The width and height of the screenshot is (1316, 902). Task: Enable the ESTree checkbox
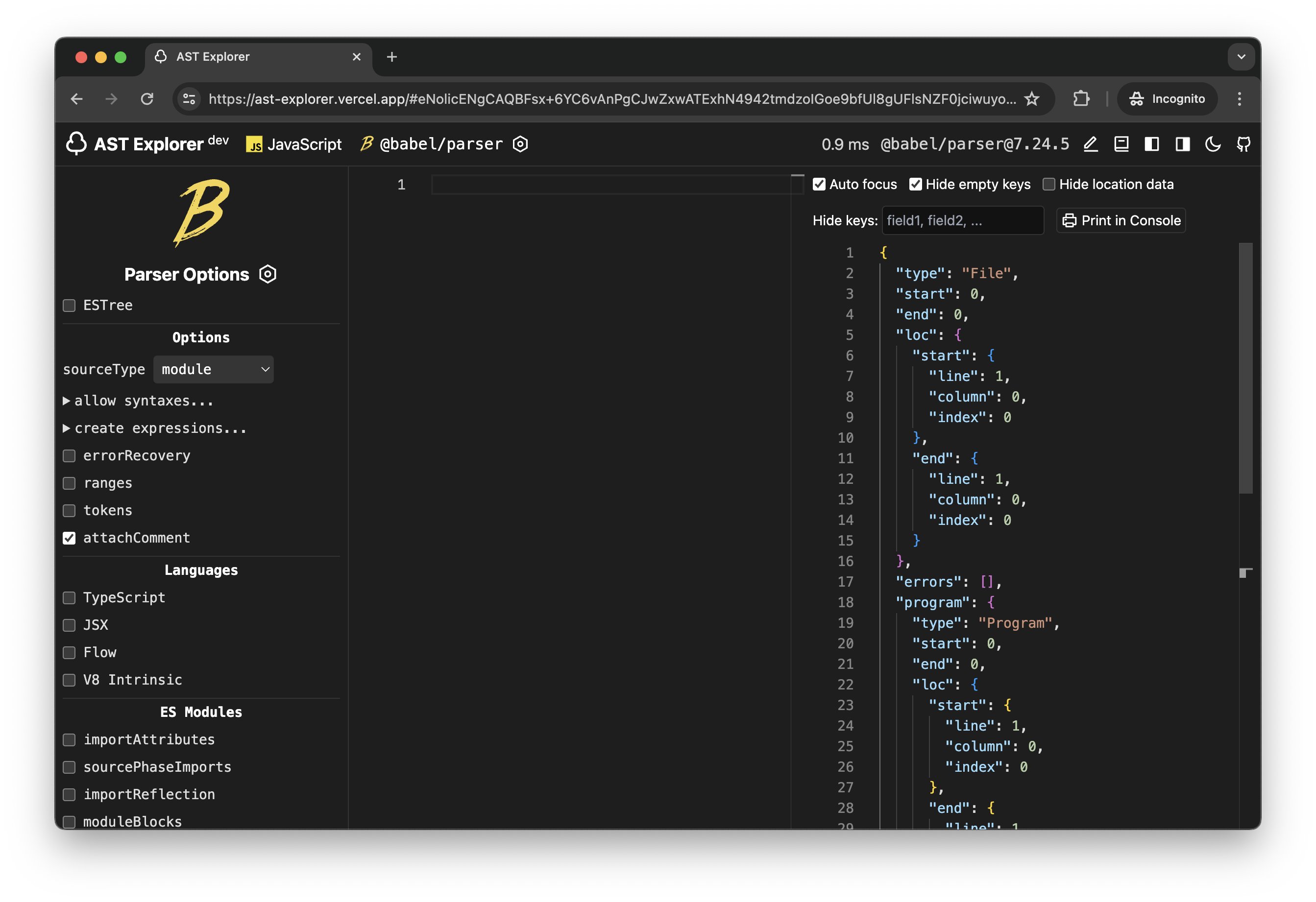(69, 306)
